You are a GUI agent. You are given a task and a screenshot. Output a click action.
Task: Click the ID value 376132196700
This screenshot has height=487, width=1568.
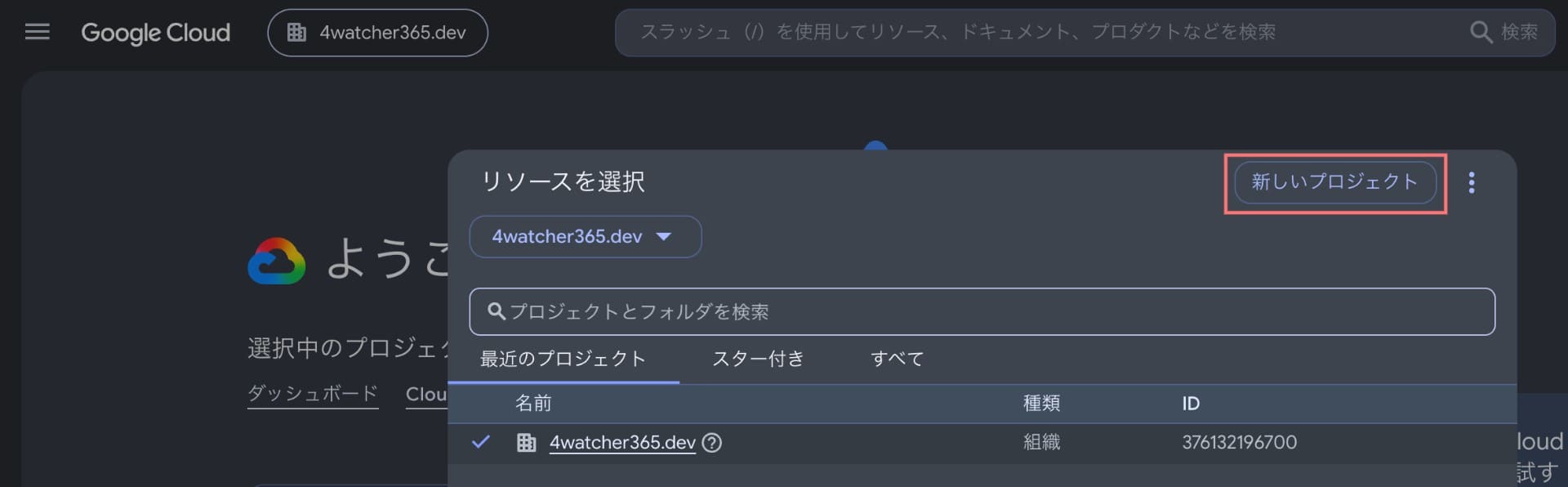(1240, 442)
